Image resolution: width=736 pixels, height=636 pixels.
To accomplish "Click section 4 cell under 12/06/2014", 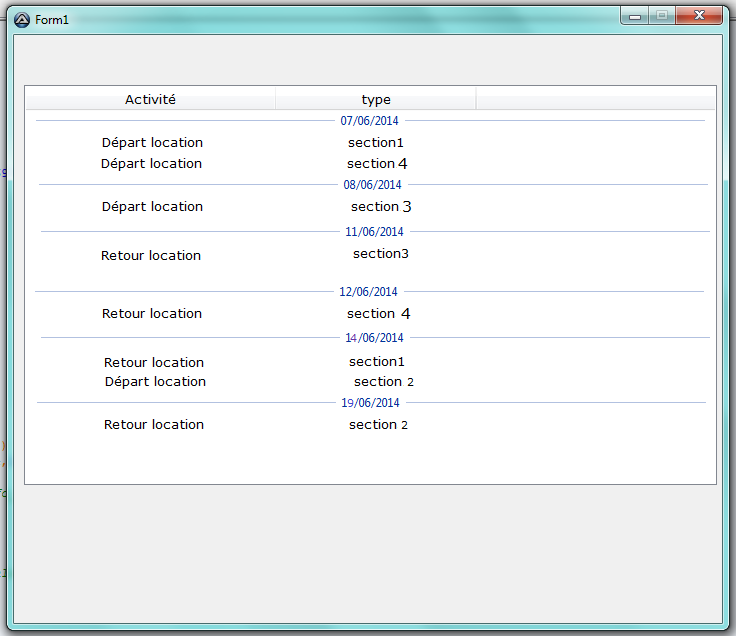I will tap(378, 314).
